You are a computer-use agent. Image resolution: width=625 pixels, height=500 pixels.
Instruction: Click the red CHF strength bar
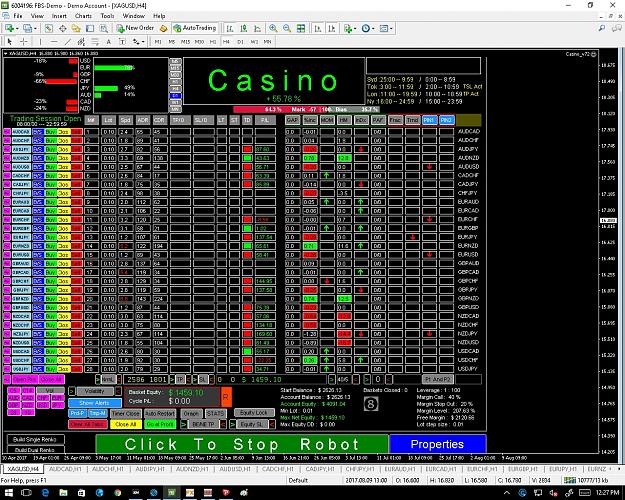coord(61,81)
